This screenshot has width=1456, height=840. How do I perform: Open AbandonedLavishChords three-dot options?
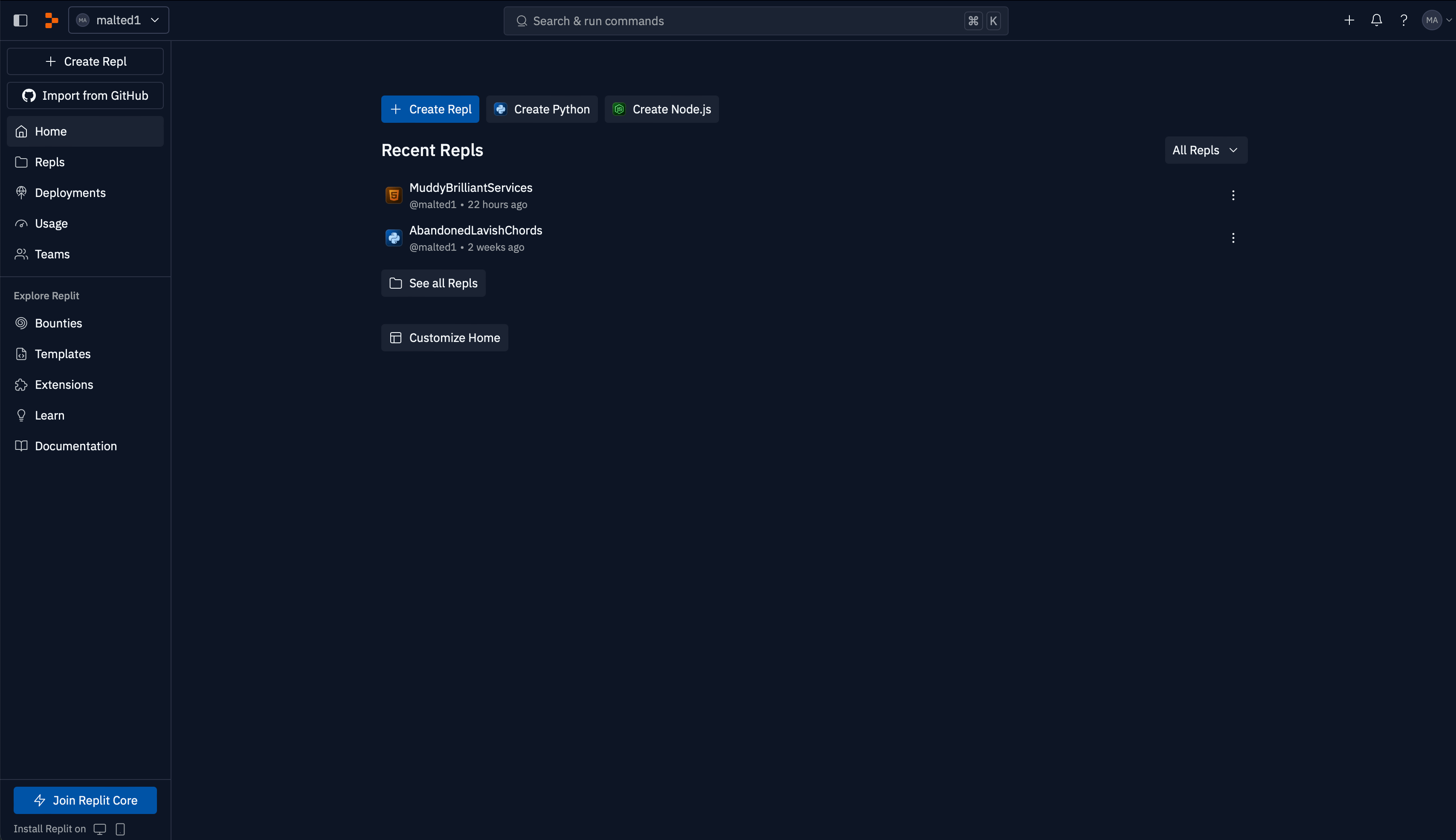(1233, 238)
